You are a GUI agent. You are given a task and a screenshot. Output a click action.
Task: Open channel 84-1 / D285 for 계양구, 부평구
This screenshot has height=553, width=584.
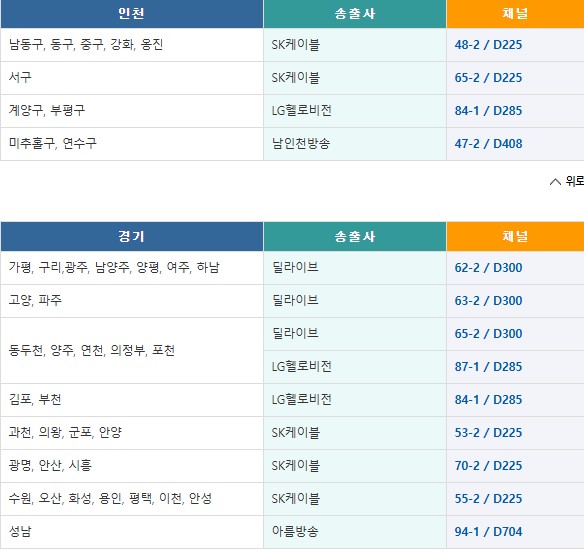click(488, 111)
